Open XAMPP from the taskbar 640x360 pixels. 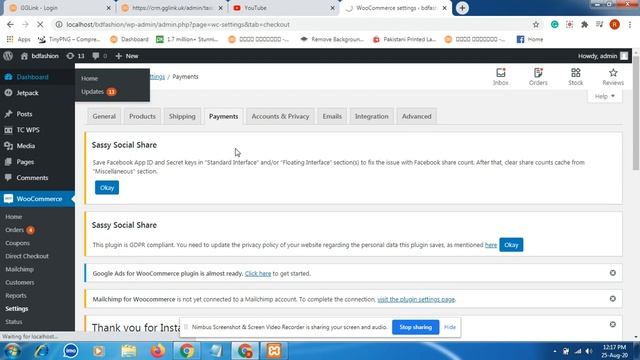pyautogui.click(x=274, y=351)
